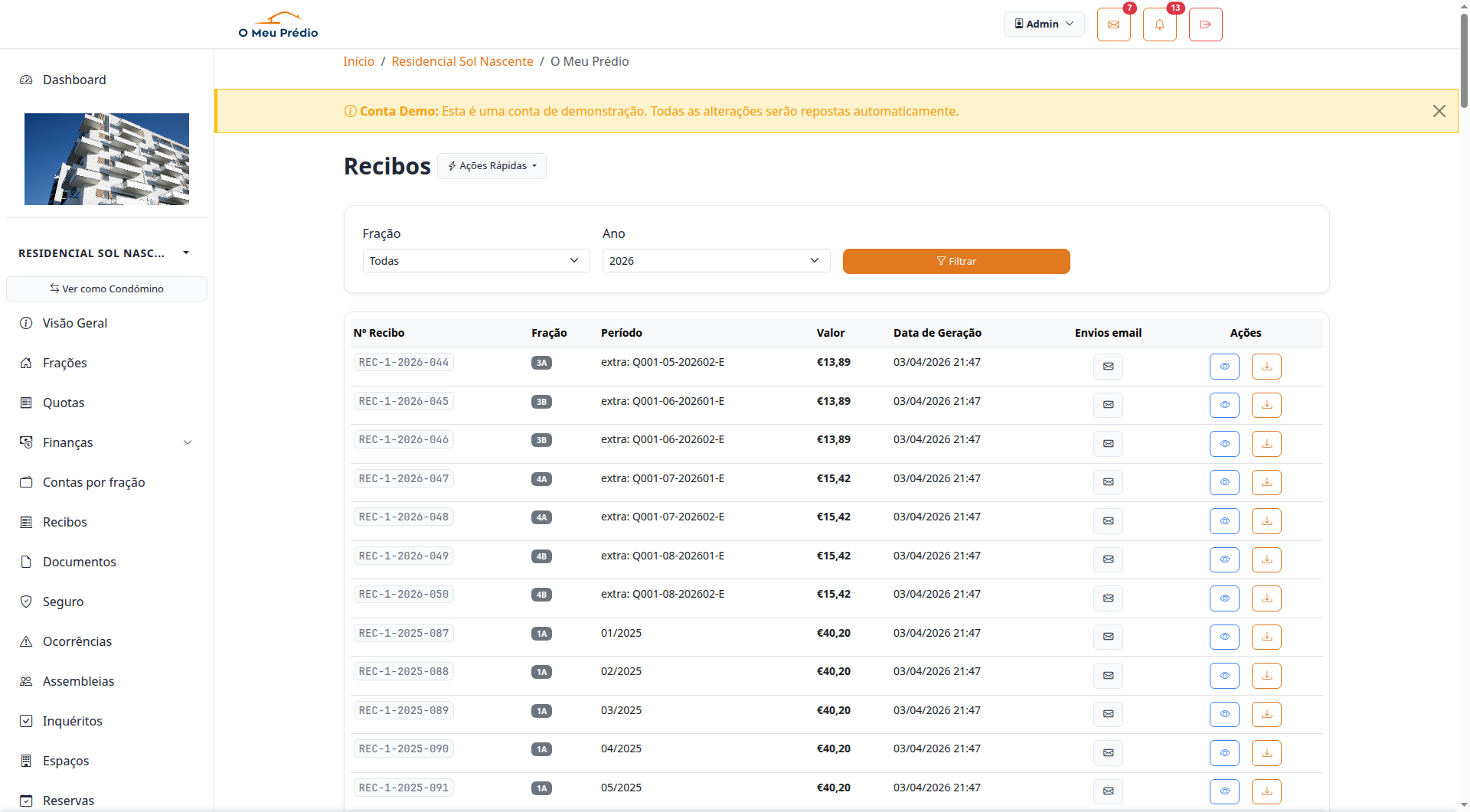Send email for receipt REC-1-2025-090
1470x812 pixels.
pyautogui.click(x=1108, y=753)
